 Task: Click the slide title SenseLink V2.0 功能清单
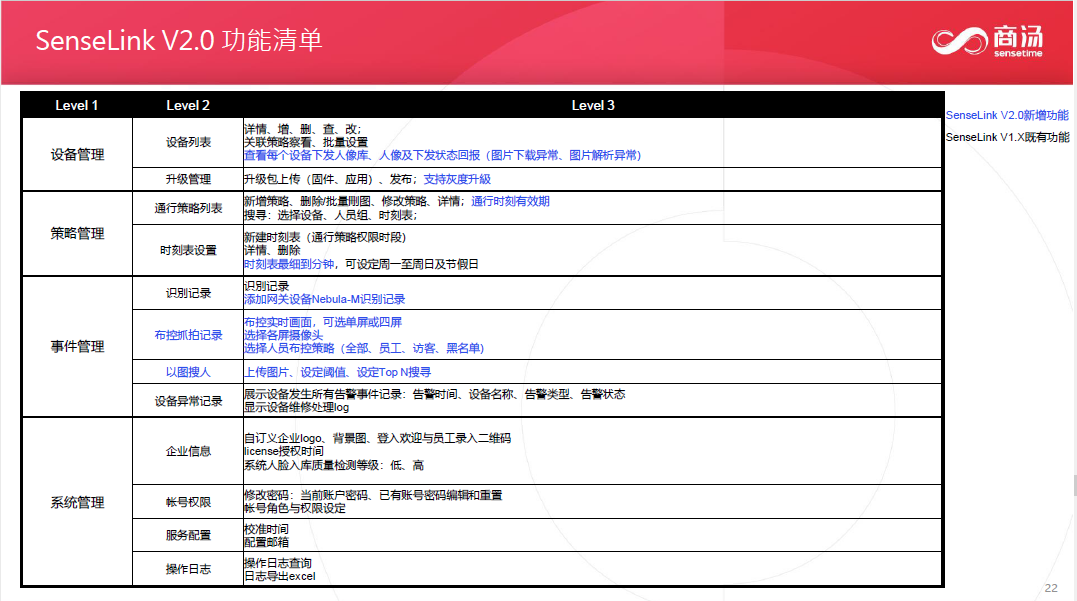pyautogui.click(x=179, y=41)
